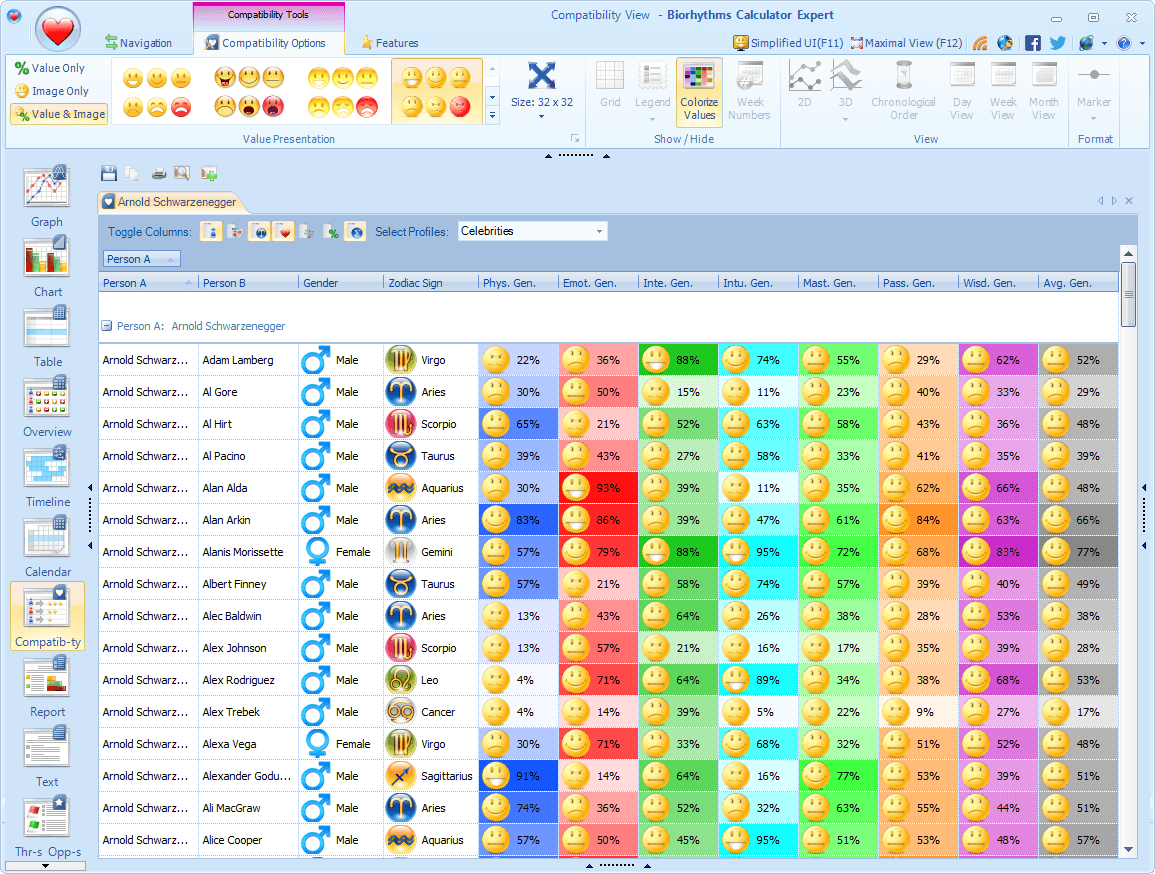Click Simplified UI (F11)
Image resolution: width=1155 pixels, height=874 pixels.
pos(787,43)
